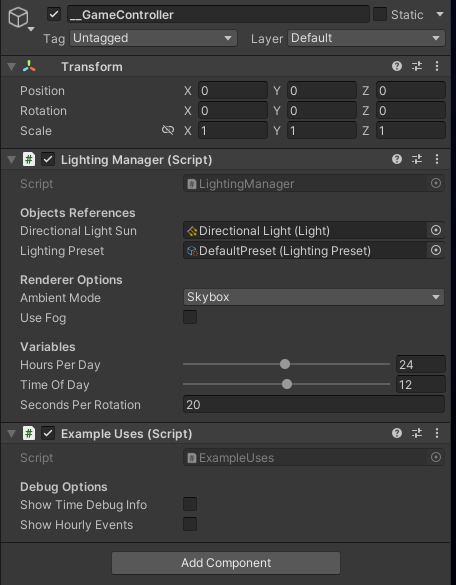Open the Ambient Mode Skybox dropdown
The image size is (456, 585).
coord(313,297)
